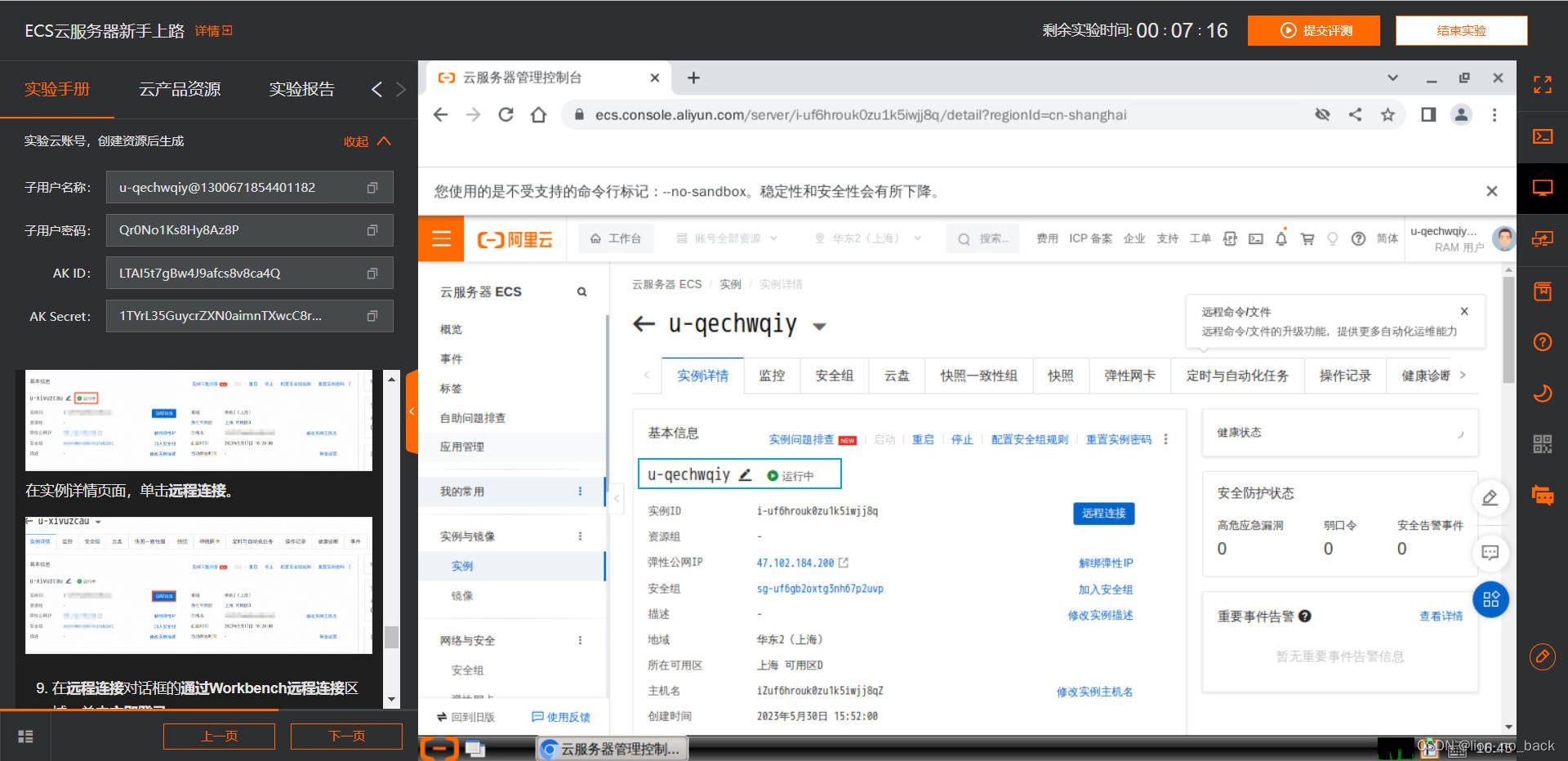Click 结束实验 button

click(1461, 30)
